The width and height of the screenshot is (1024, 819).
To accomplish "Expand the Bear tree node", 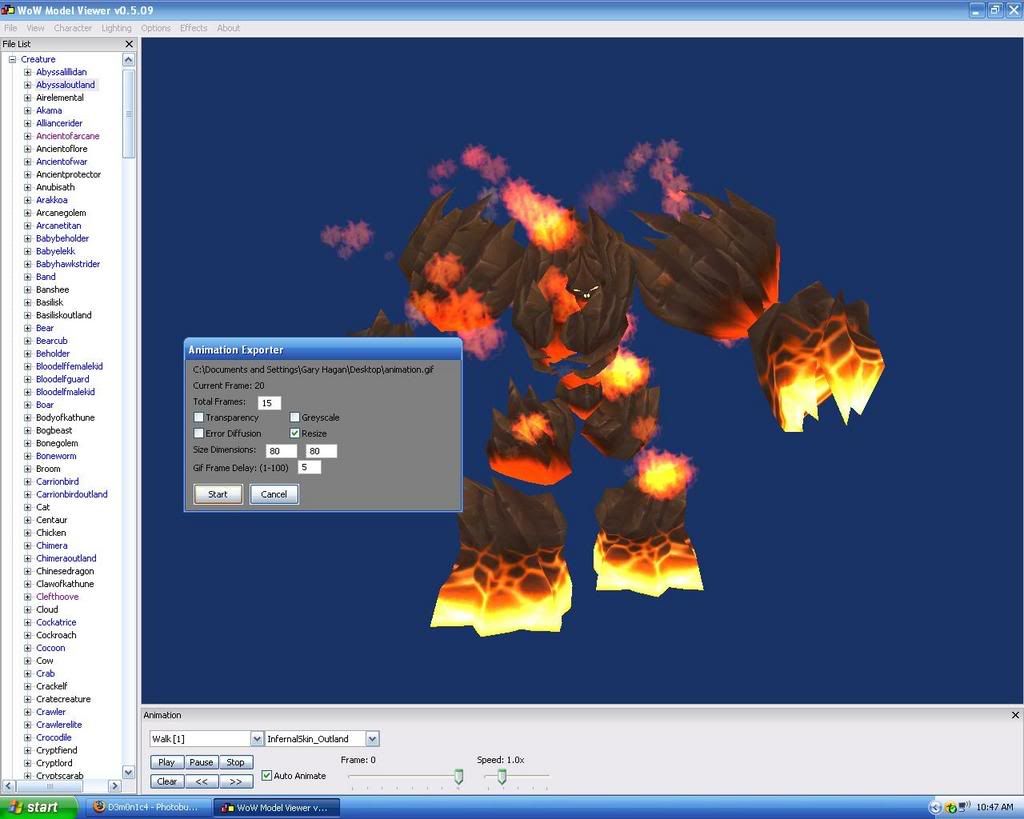I will [x=27, y=329].
